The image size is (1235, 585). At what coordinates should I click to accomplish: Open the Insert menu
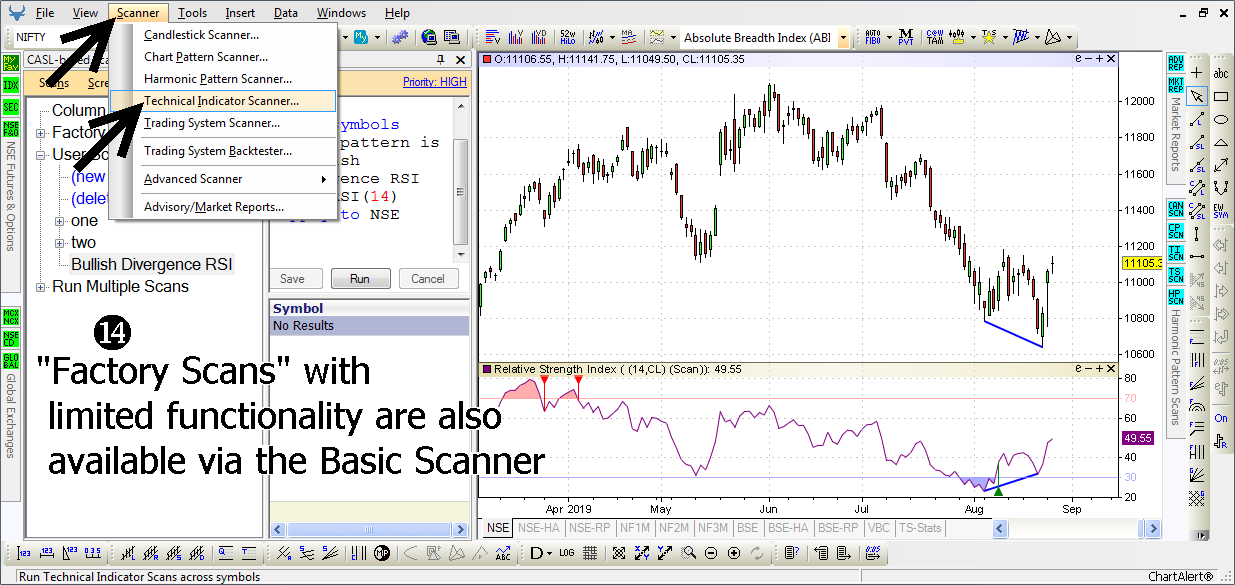[240, 13]
